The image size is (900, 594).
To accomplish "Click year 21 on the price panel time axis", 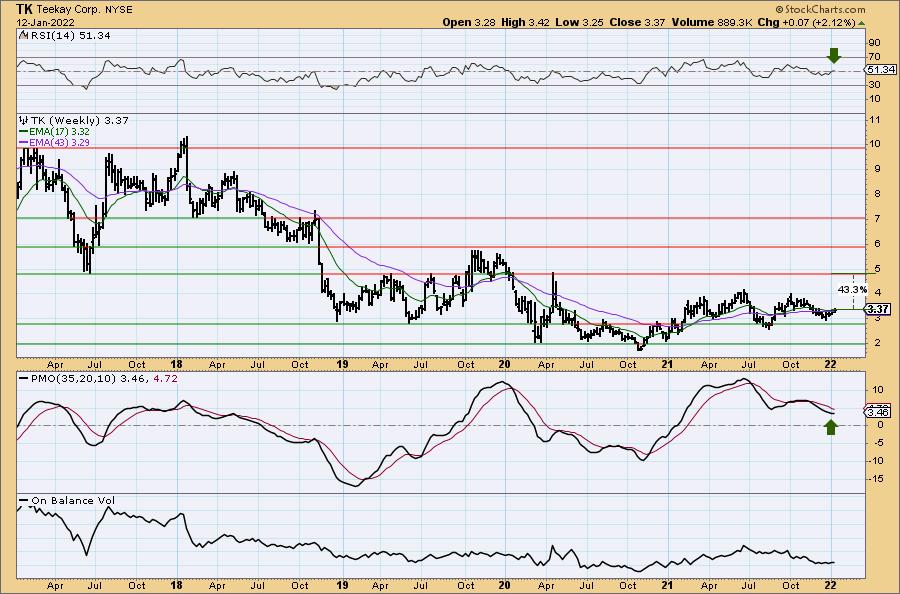I will tap(667, 364).
